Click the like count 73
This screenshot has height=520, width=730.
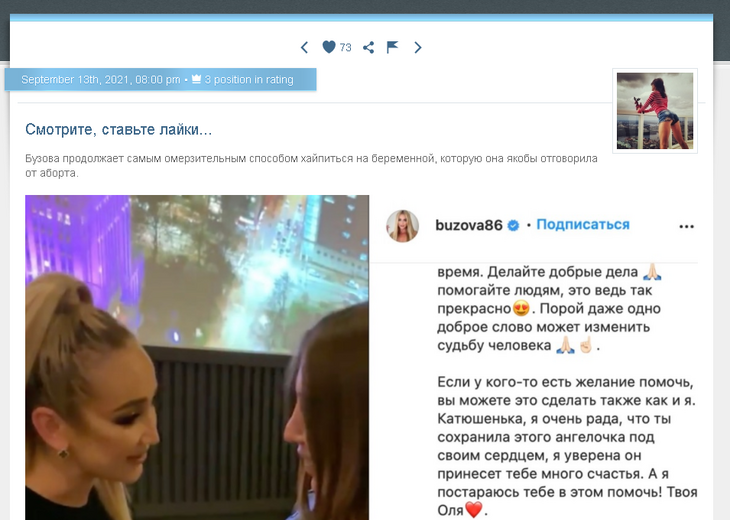point(346,48)
